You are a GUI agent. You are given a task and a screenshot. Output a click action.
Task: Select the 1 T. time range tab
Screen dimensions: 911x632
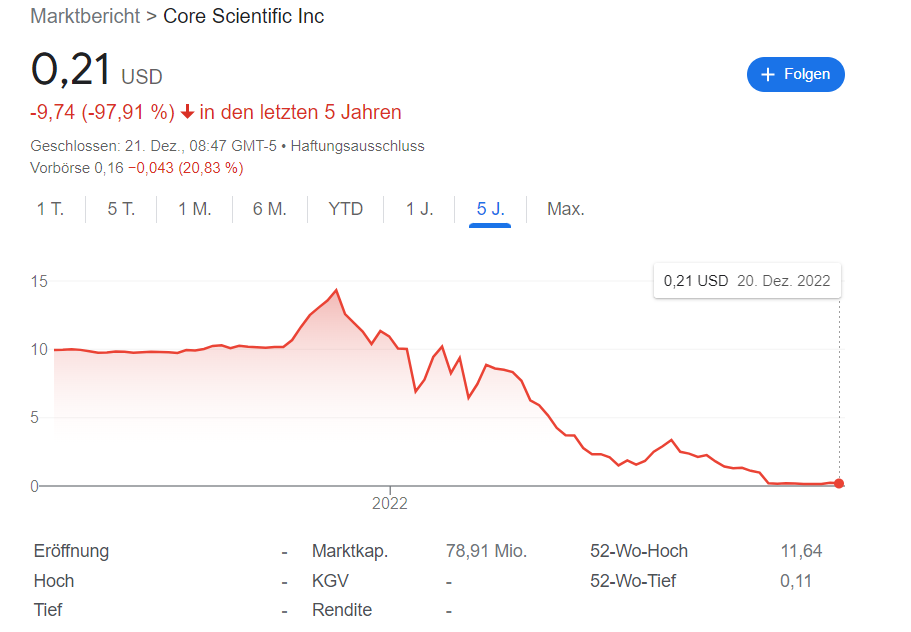(x=51, y=209)
